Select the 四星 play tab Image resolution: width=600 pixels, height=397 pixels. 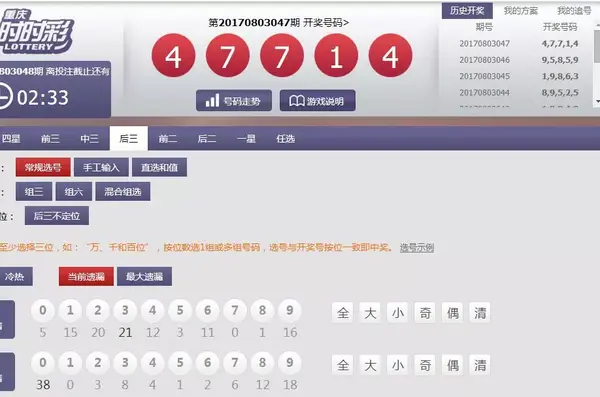[x=11, y=138]
